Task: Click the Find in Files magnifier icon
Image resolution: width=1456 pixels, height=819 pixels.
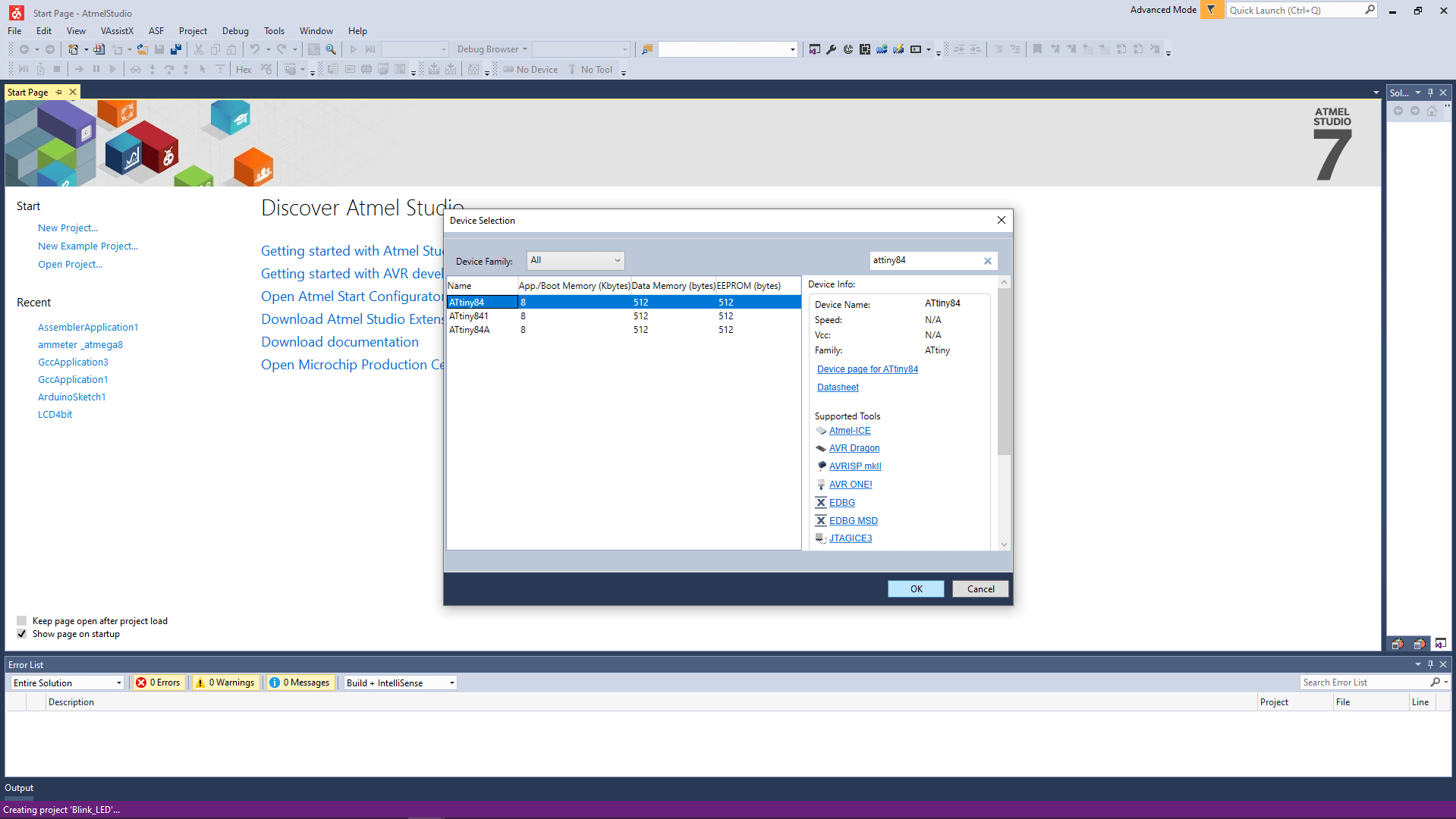Action: click(331, 49)
